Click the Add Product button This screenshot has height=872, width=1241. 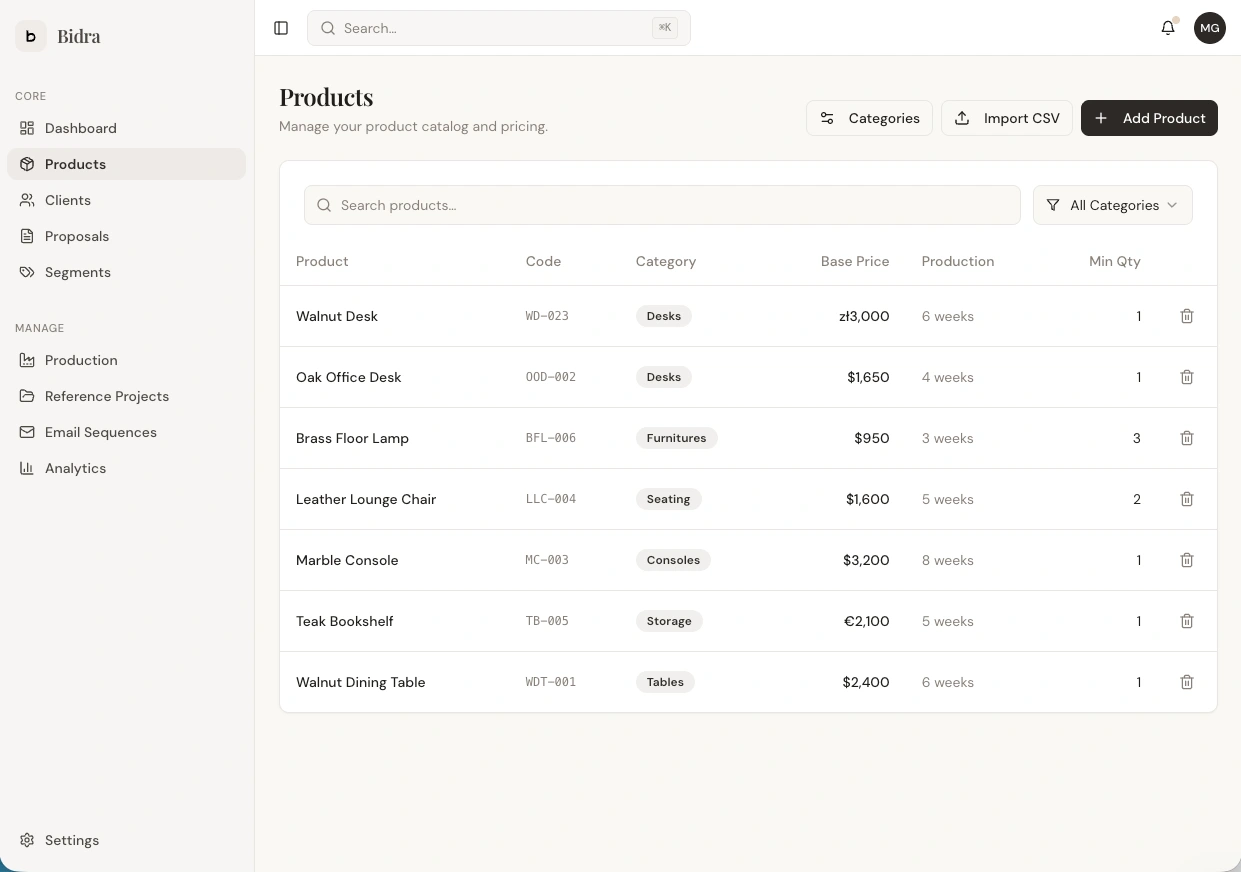pos(1149,118)
